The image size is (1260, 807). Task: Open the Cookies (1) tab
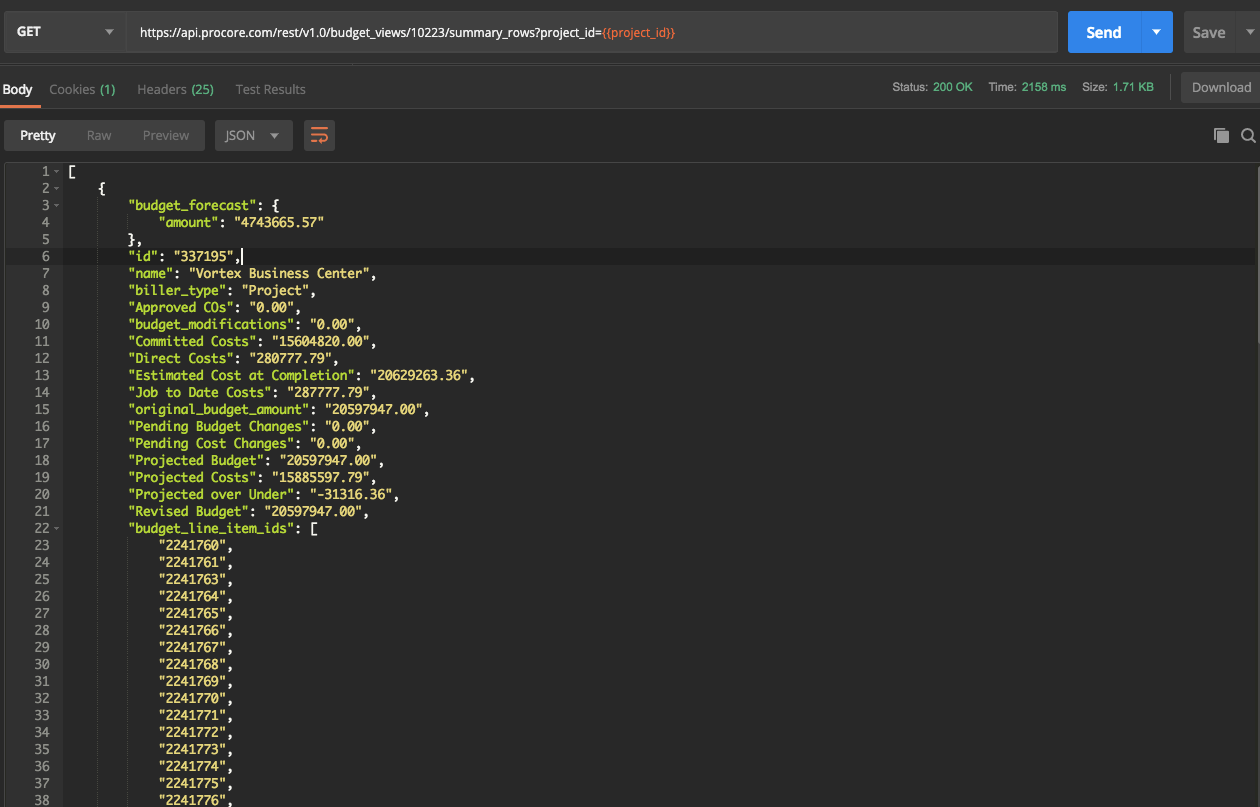point(82,89)
